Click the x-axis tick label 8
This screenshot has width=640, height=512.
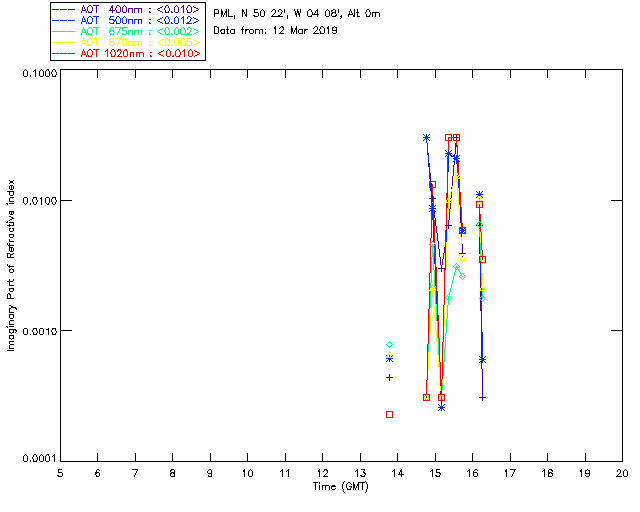pos(173,473)
